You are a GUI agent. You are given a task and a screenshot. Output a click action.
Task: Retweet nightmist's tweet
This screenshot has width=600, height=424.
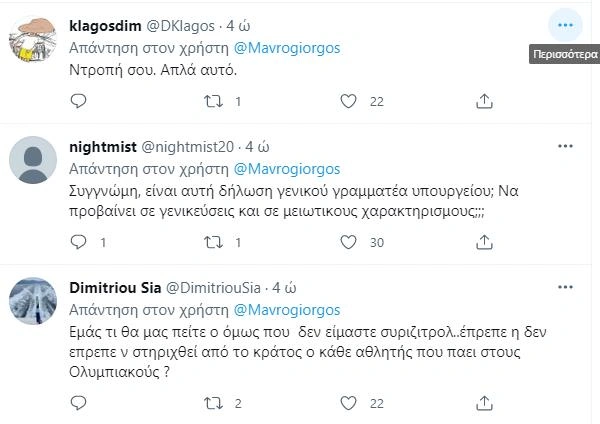click(x=213, y=242)
